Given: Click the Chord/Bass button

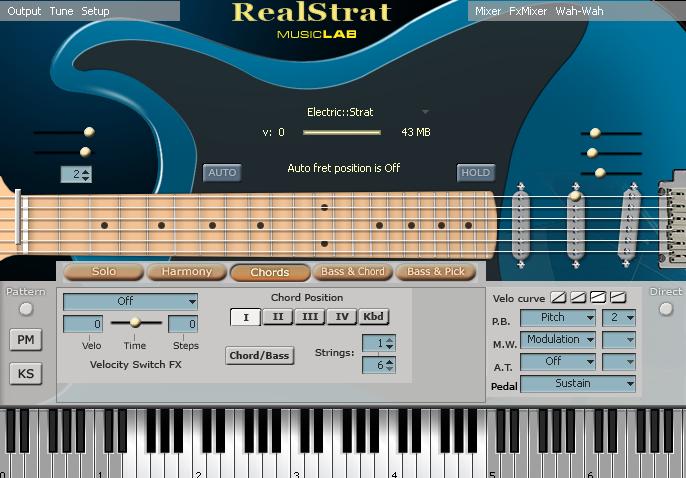Looking at the screenshot, I should 259,356.
